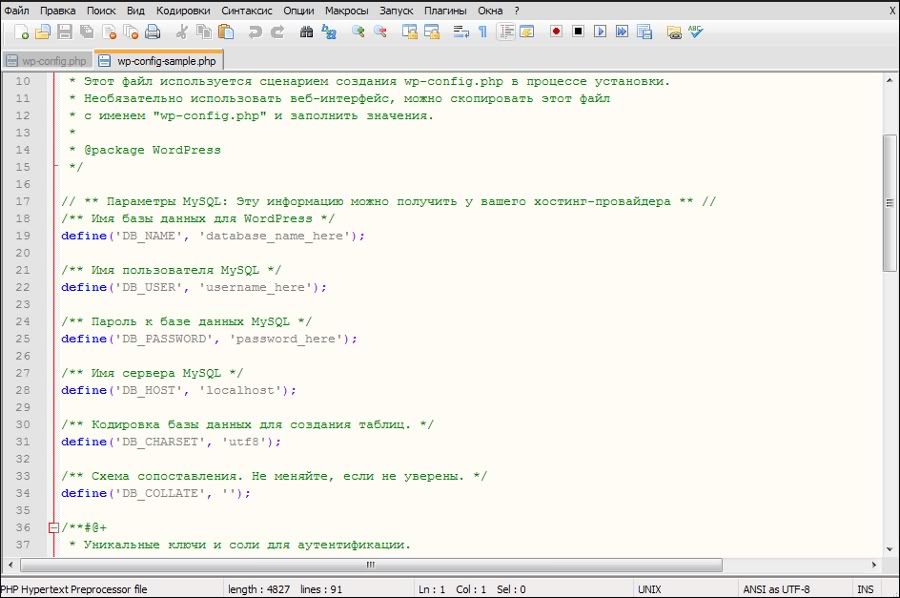Click the Redo arrow icon
The width and height of the screenshot is (900, 598).
pyautogui.click(x=277, y=32)
